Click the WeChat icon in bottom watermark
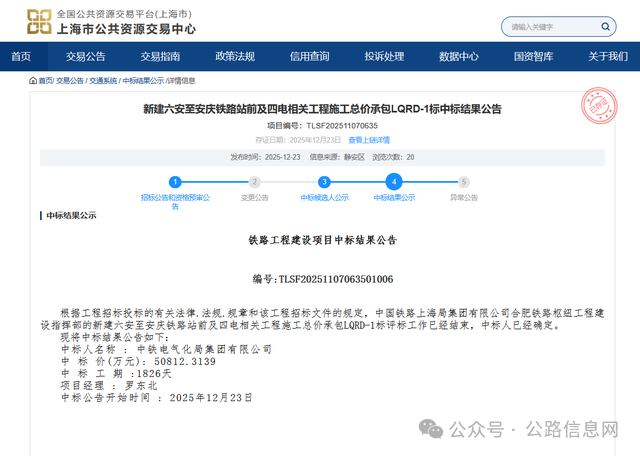 432,428
